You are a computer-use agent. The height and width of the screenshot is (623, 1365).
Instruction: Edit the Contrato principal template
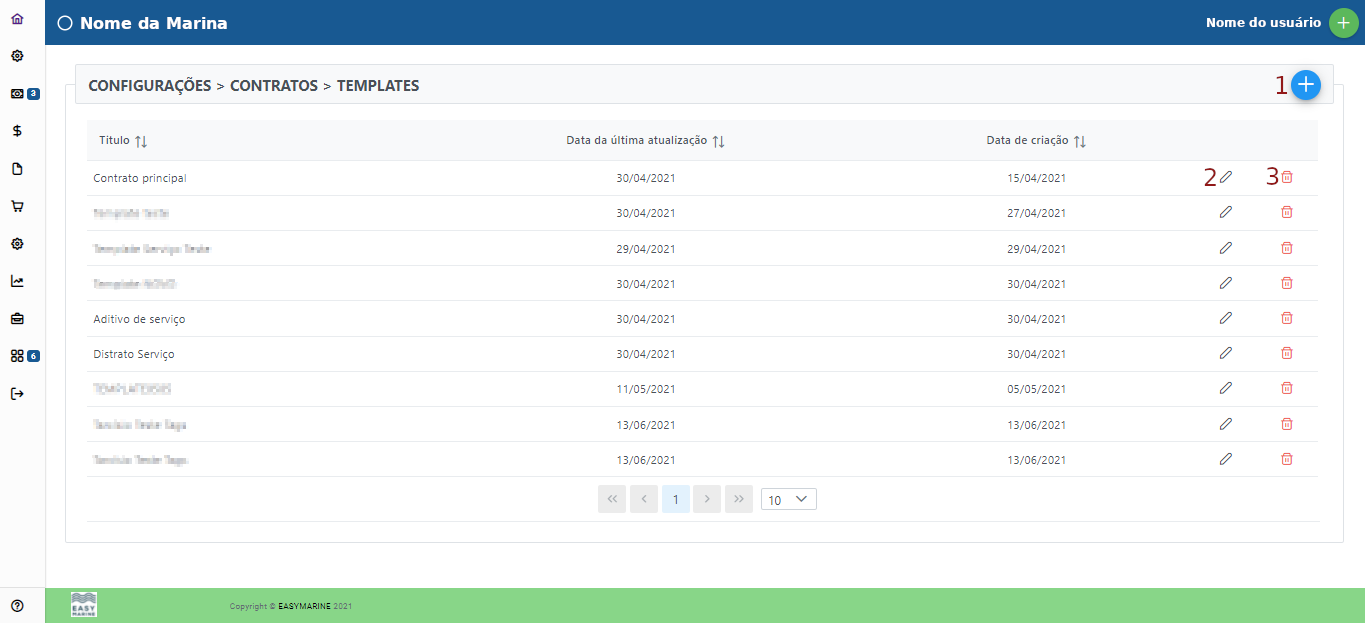point(1226,177)
